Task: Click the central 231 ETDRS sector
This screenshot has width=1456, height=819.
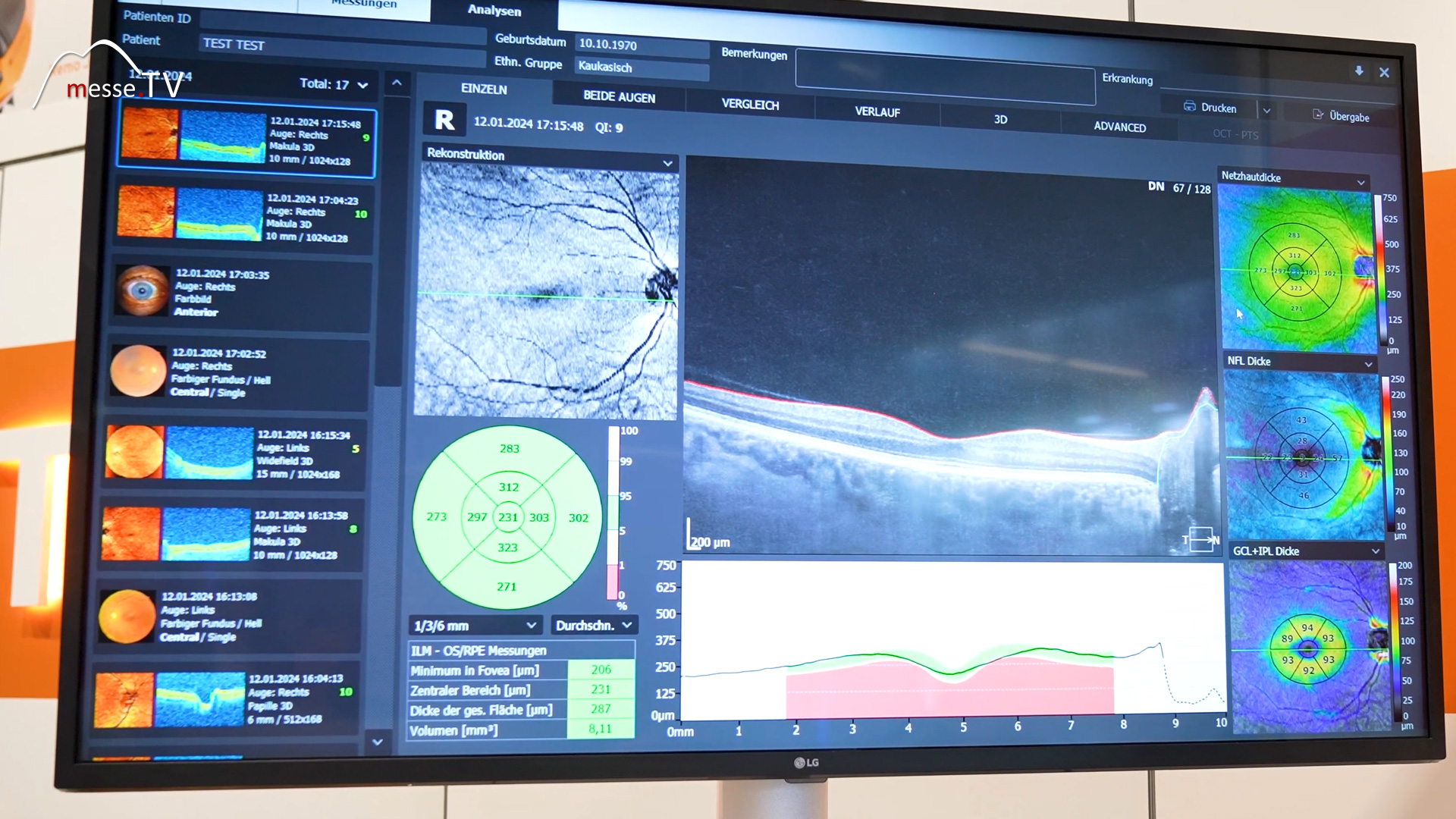Action: [x=508, y=517]
